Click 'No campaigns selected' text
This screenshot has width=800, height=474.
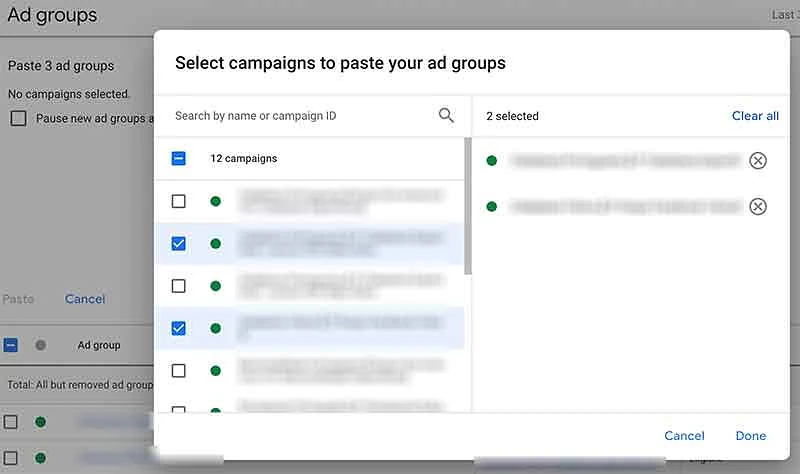[68, 94]
